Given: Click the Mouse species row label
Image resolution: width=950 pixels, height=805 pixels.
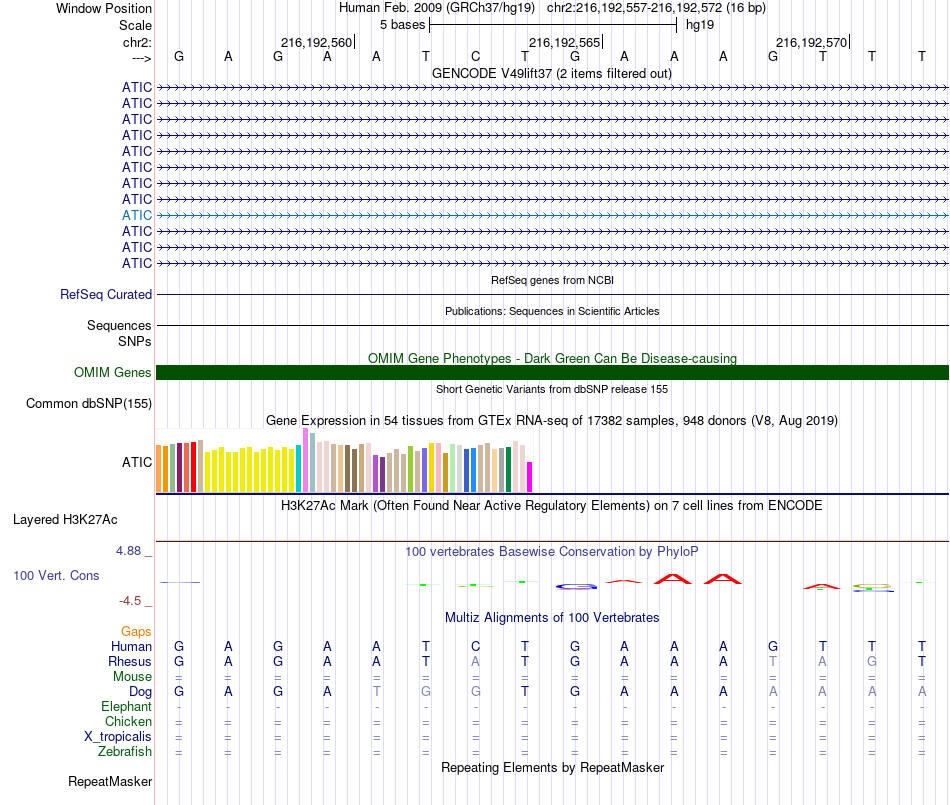Looking at the screenshot, I should tap(132, 677).
